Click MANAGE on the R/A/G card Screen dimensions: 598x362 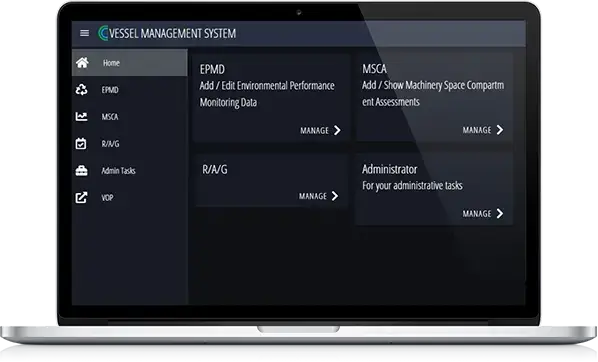pyautogui.click(x=313, y=196)
